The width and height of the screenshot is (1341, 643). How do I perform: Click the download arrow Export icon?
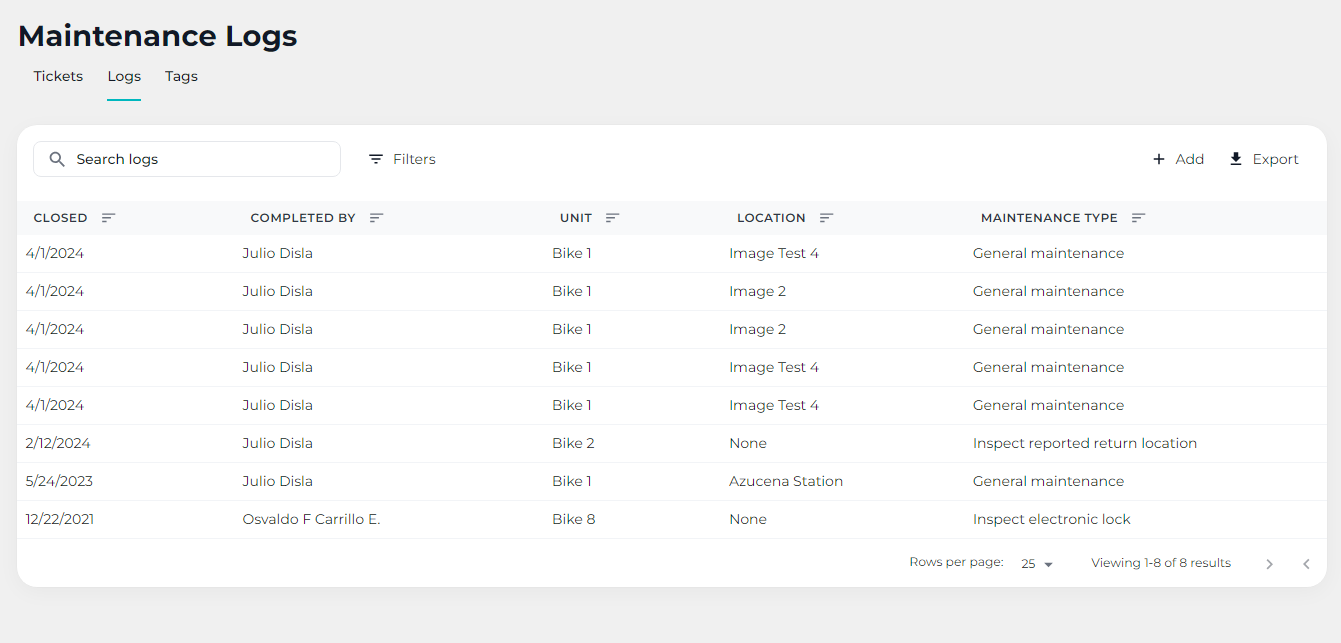click(1236, 159)
